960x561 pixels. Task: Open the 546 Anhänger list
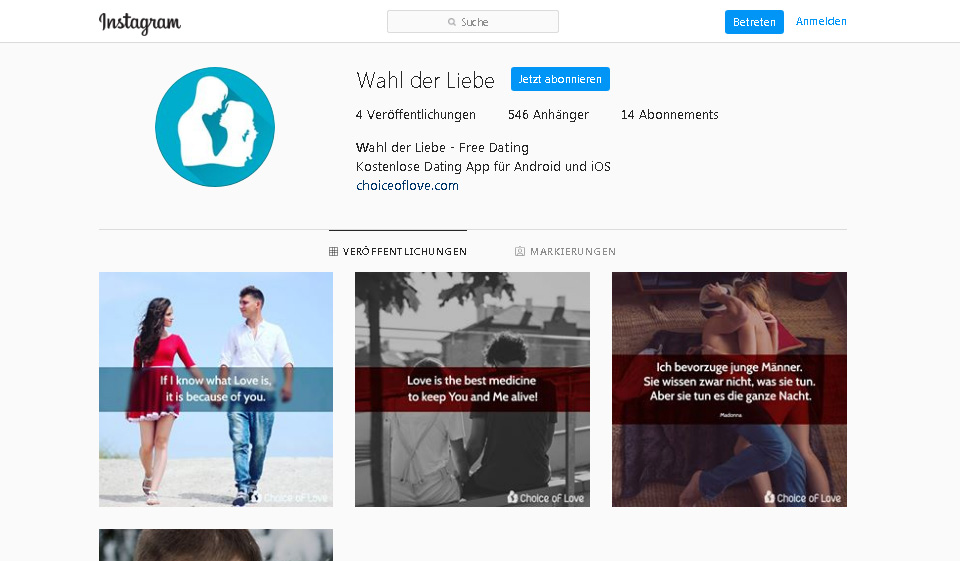tap(548, 115)
